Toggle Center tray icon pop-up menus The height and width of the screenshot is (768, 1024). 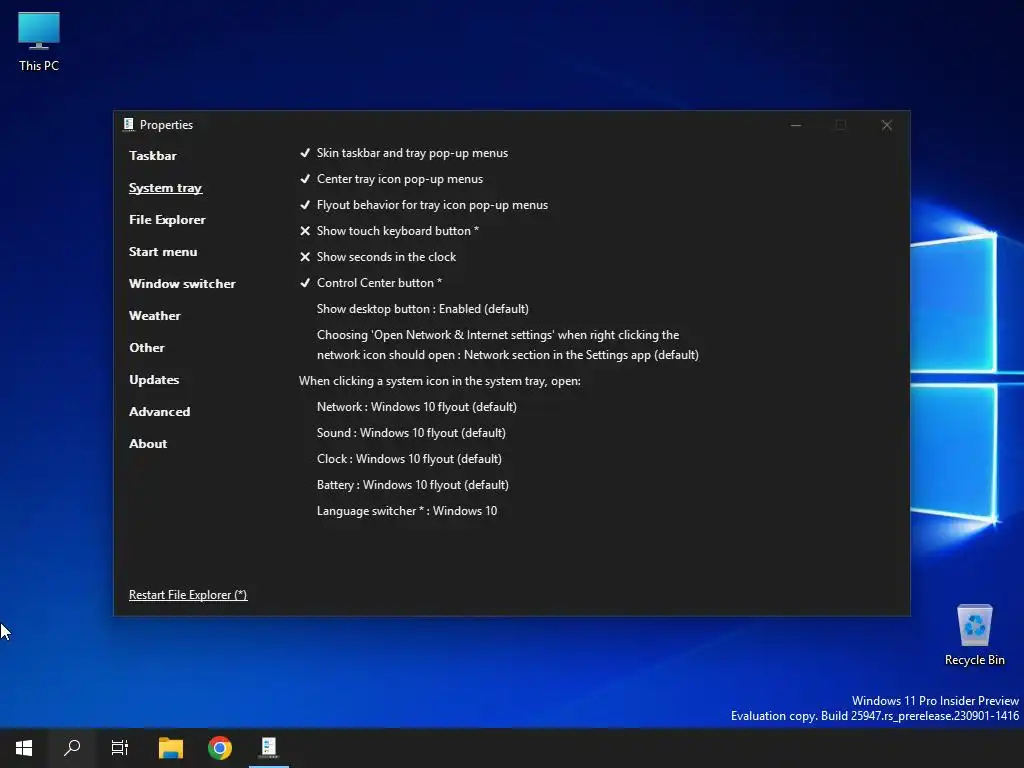[x=391, y=179]
